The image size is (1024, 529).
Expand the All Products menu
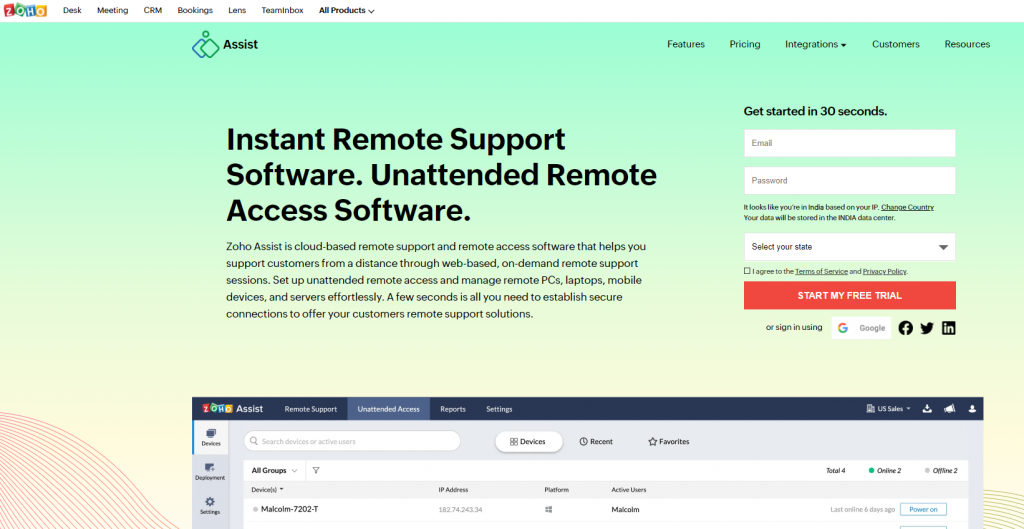pyautogui.click(x=347, y=10)
